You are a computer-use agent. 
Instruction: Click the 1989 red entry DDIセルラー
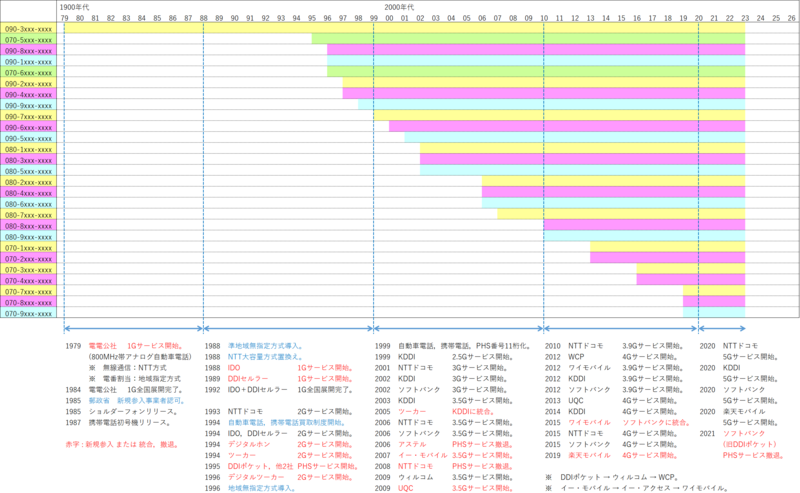[248, 379]
